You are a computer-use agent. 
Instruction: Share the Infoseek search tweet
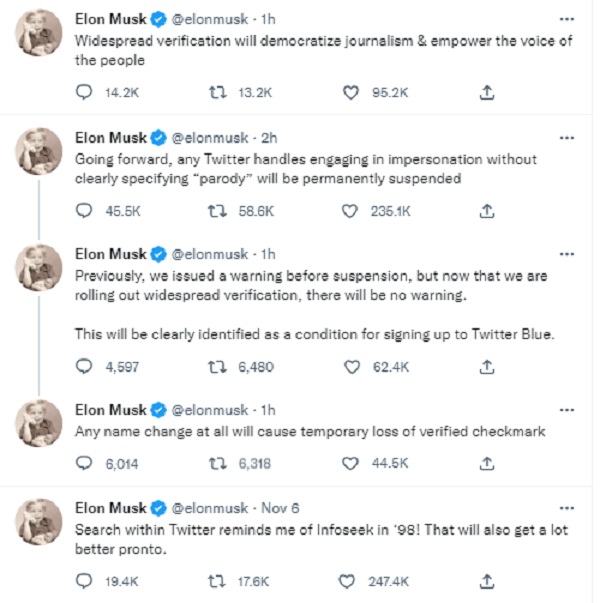(x=487, y=579)
